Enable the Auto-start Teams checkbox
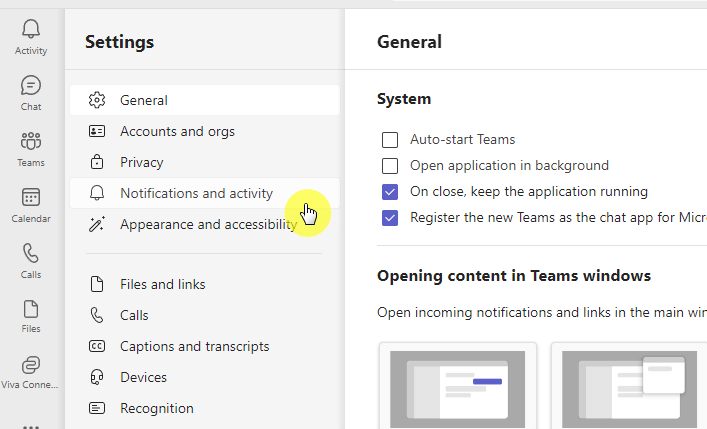The width and height of the screenshot is (707, 429). (x=390, y=140)
